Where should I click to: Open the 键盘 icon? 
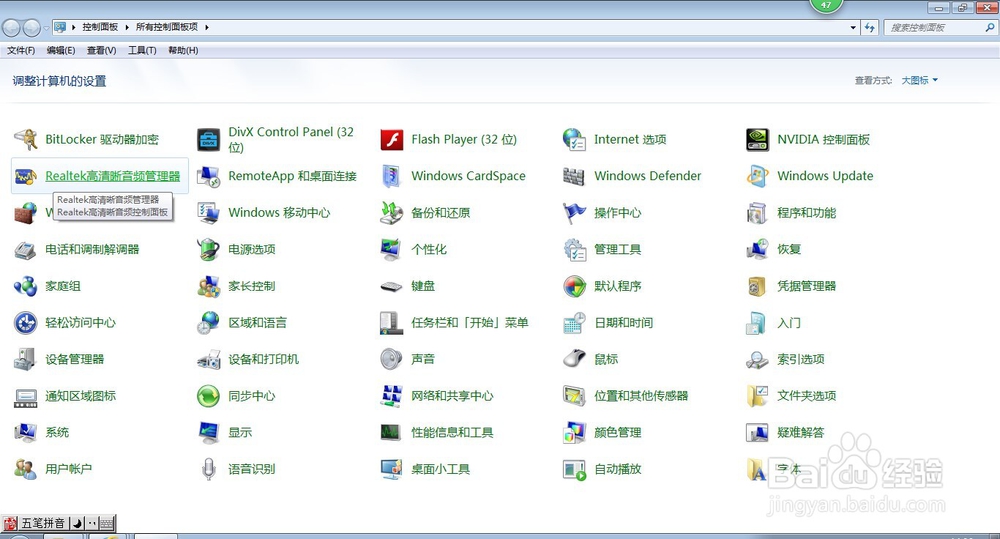pos(392,286)
